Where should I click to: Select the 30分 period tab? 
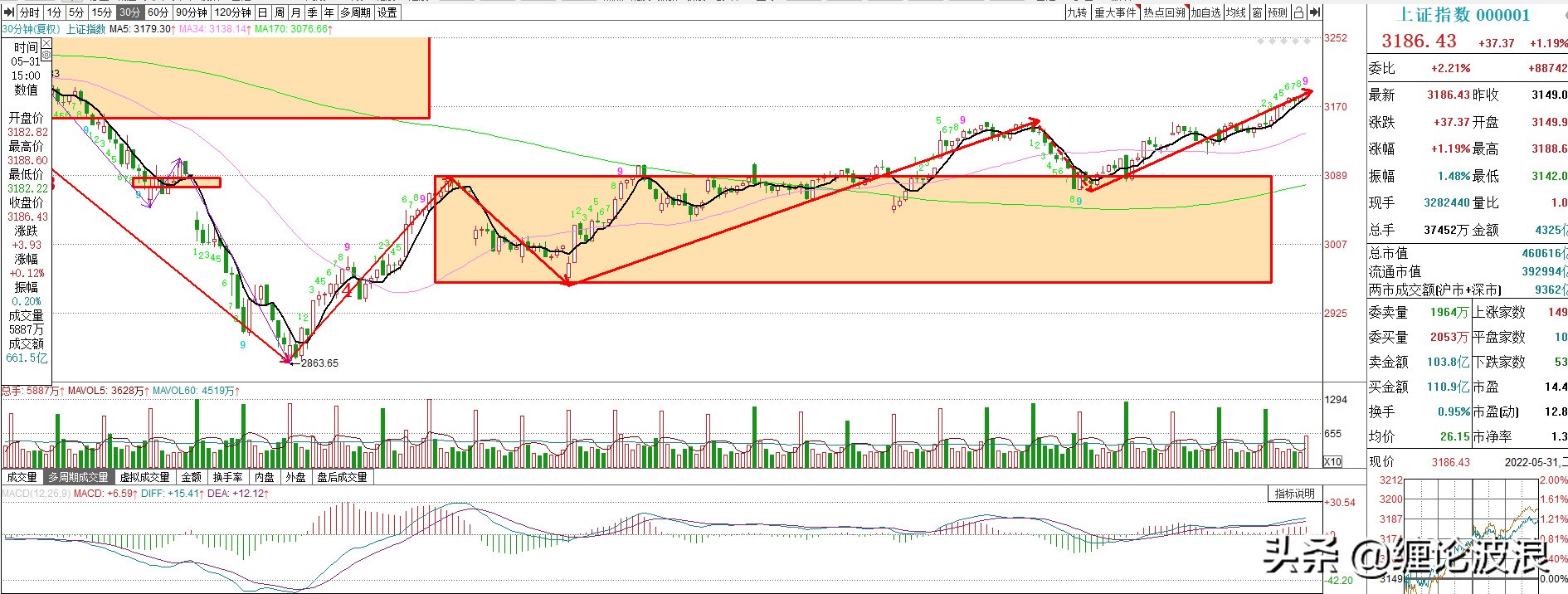click(129, 12)
